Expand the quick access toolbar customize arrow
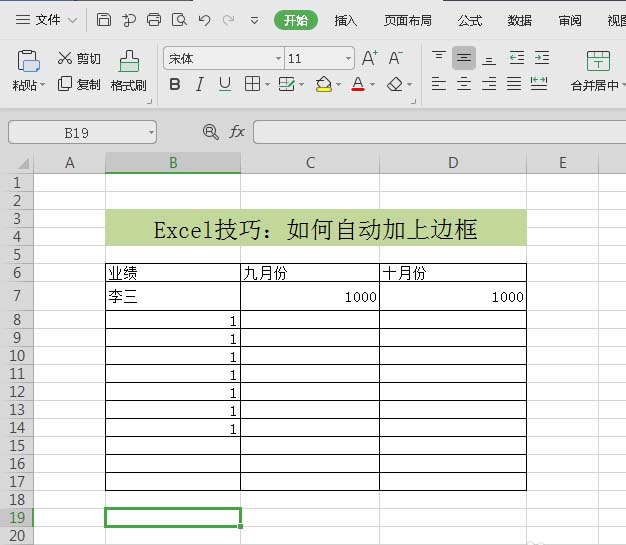Viewport: 626px width, 545px height. (254, 20)
